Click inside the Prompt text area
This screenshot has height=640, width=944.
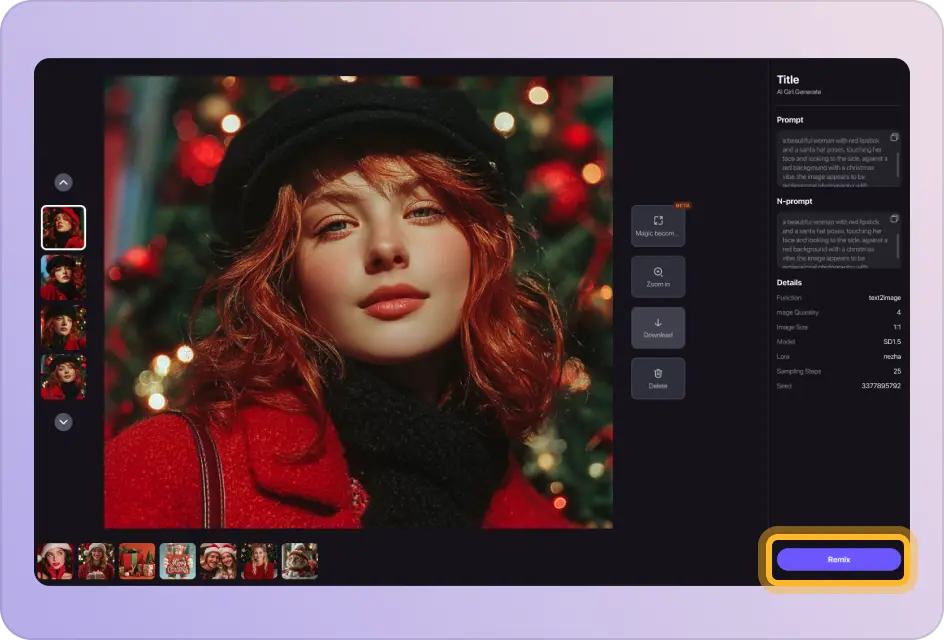point(838,160)
